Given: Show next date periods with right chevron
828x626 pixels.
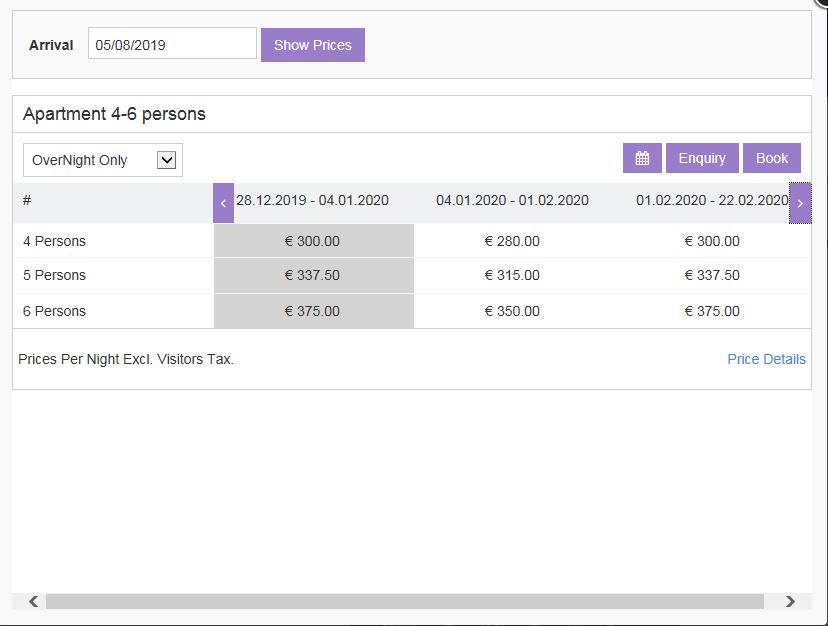Looking at the screenshot, I should pyautogui.click(x=800, y=203).
